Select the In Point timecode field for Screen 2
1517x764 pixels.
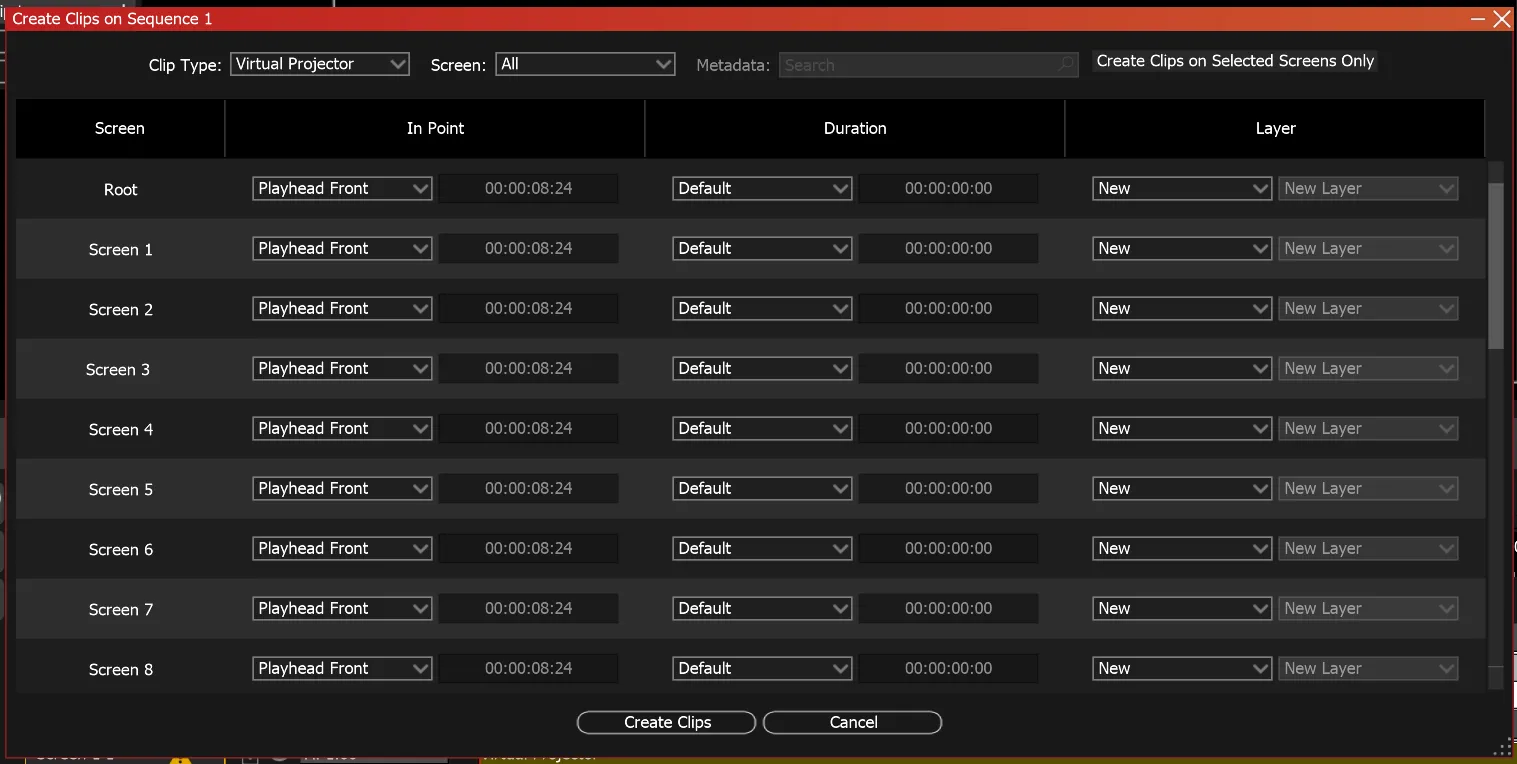pos(528,308)
